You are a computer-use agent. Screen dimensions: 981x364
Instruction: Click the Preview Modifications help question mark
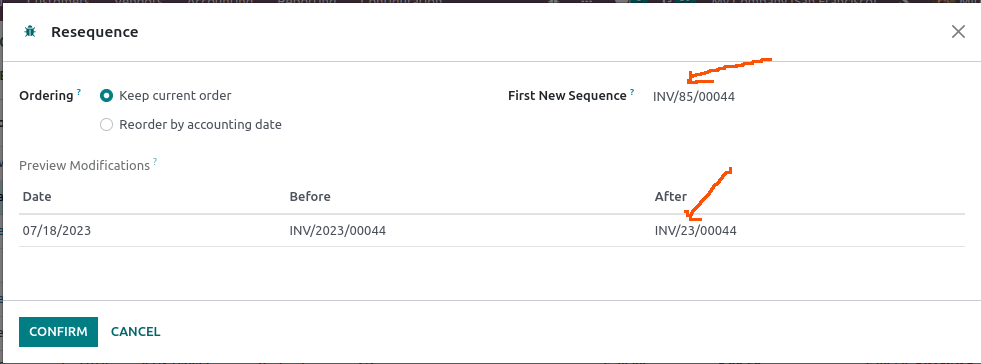tap(155, 161)
